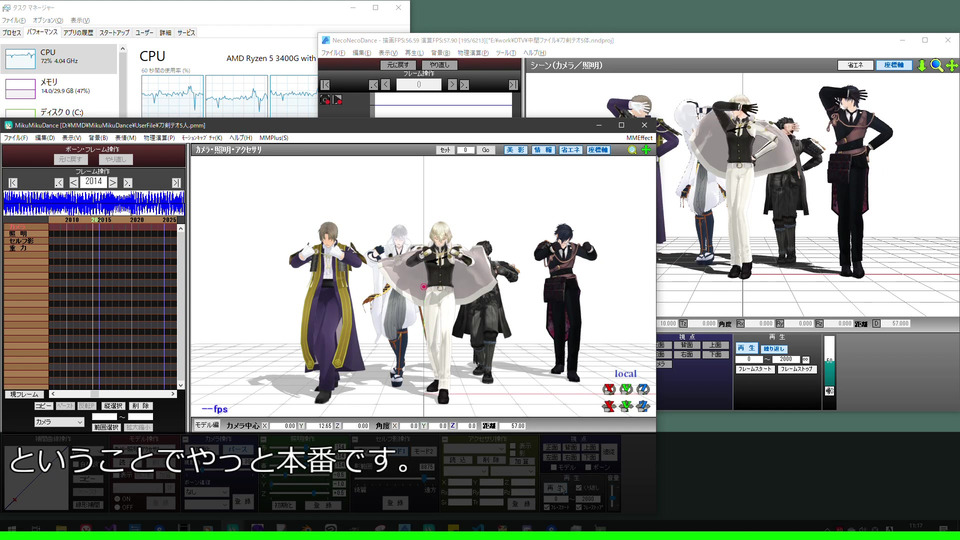Open NecoNecoDance ツール menu
The image size is (960, 540).
click(x=506, y=53)
